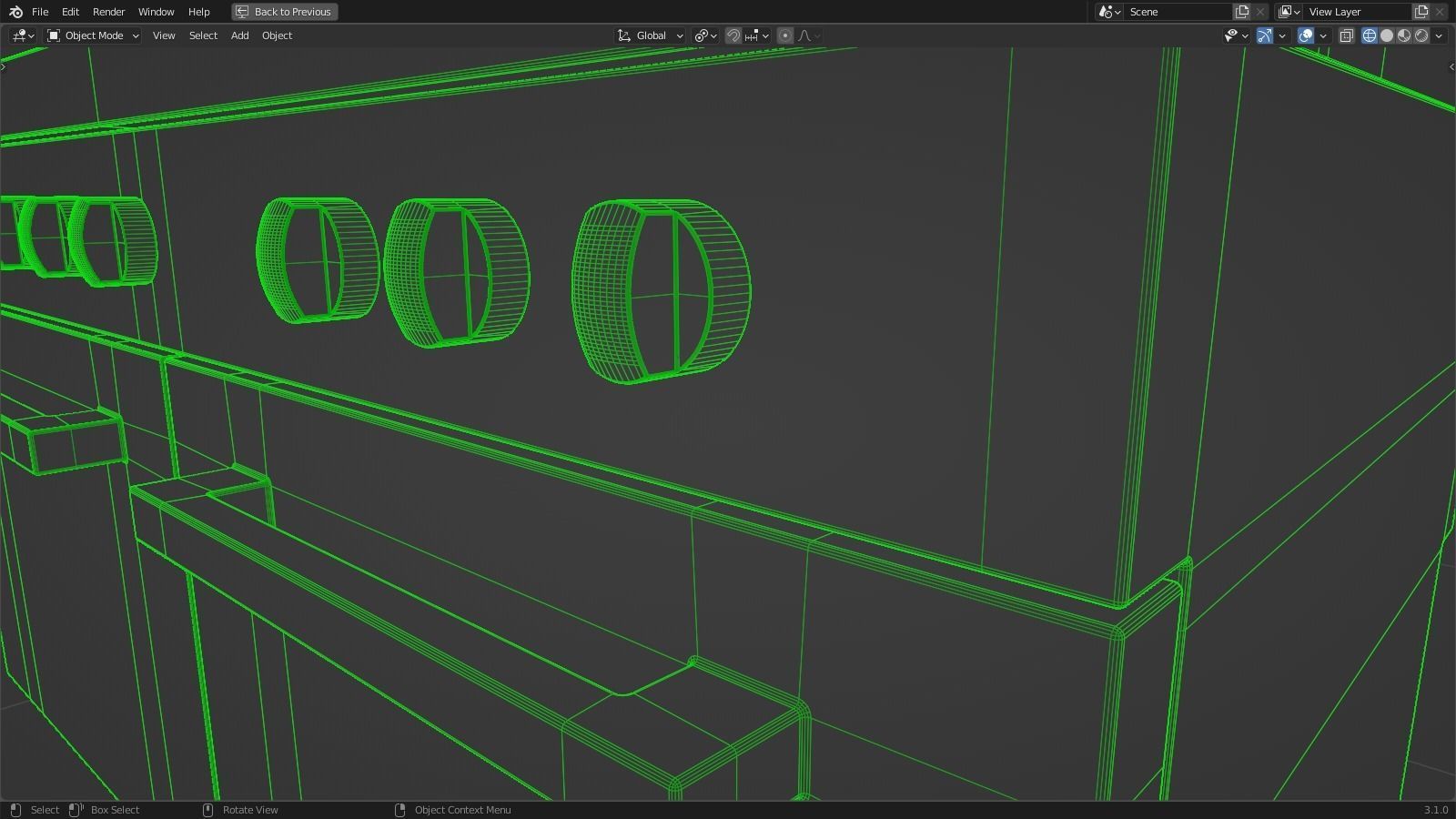Open the Global transform orientation dropdown
This screenshot has height=819, width=1456.
[x=651, y=35]
